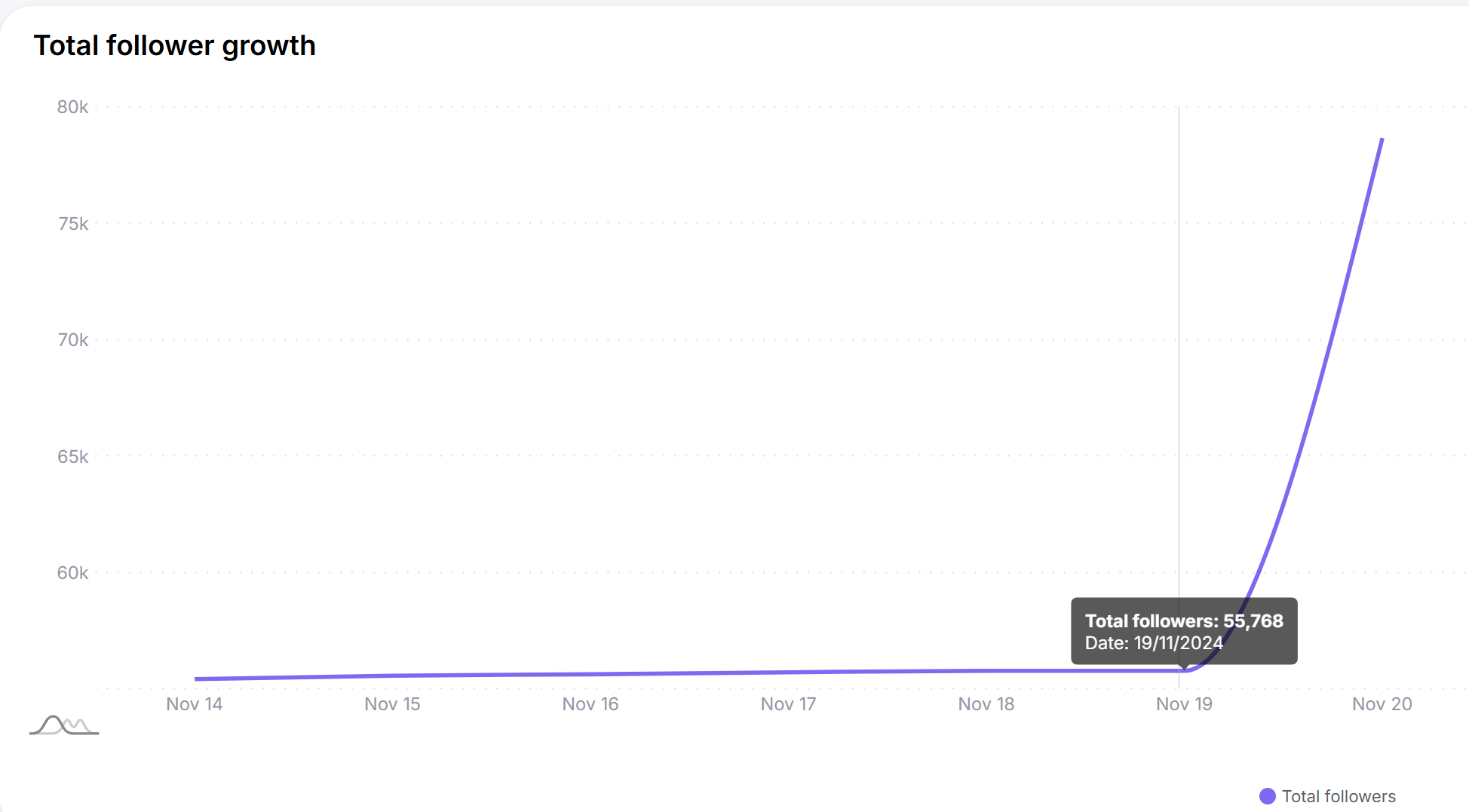
Task: Select the 60k y-axis label
Action: pos(72,573)
